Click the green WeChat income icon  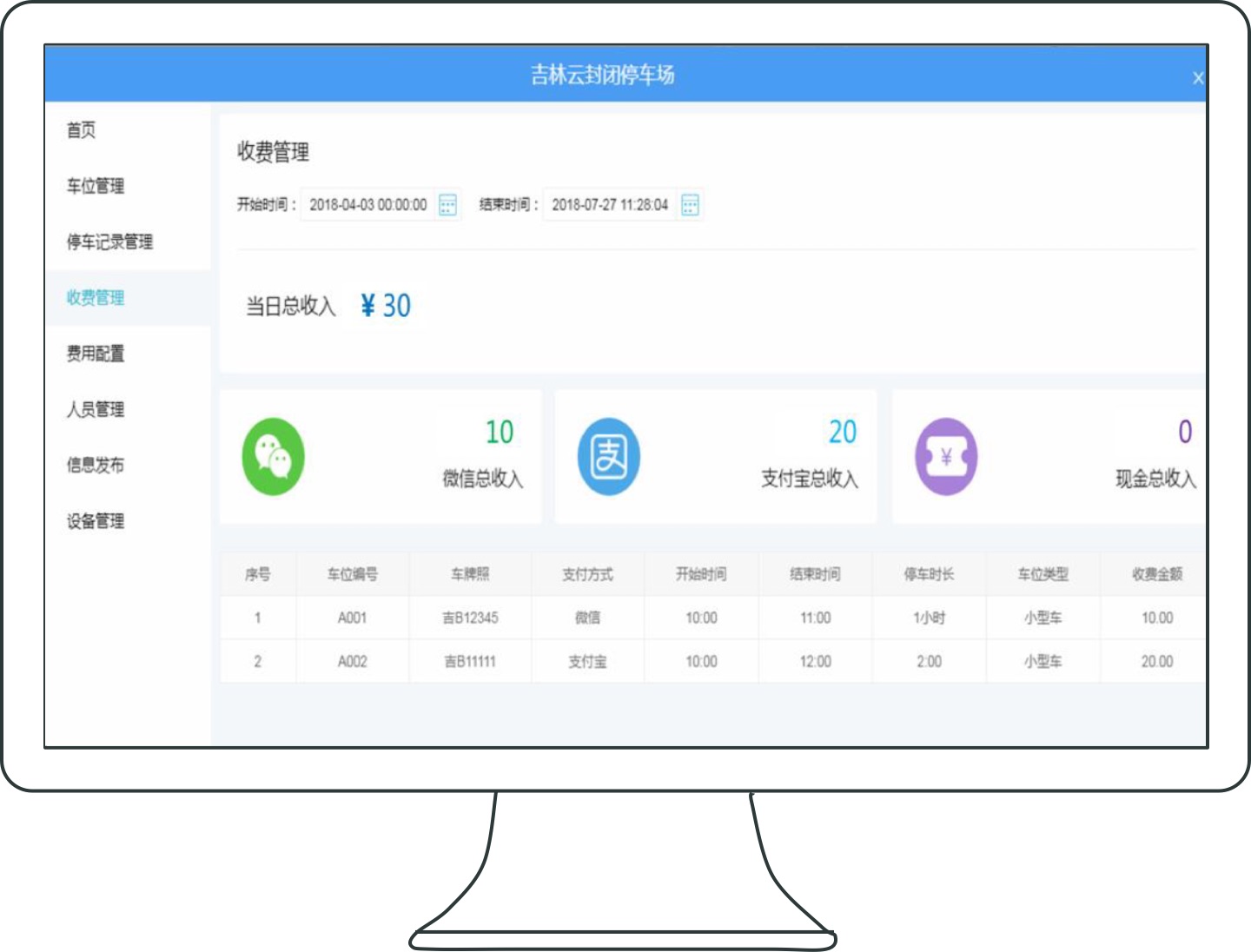click(273, 457)
